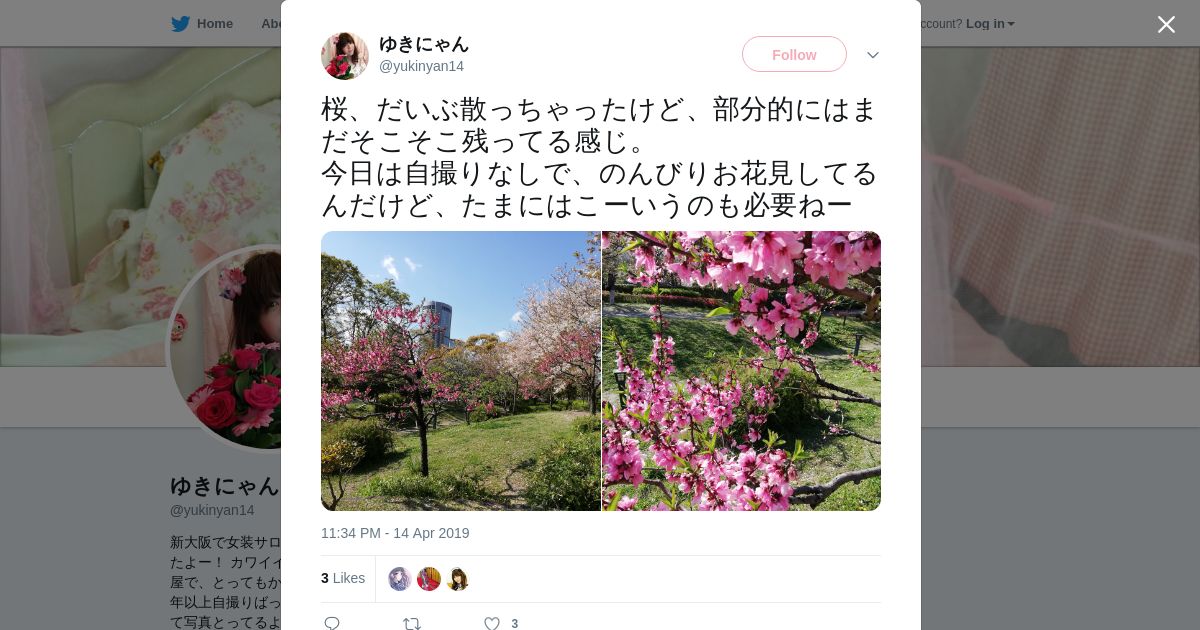
Task: Follow the account @yukinyan14
Action: [x=794, y=54]
